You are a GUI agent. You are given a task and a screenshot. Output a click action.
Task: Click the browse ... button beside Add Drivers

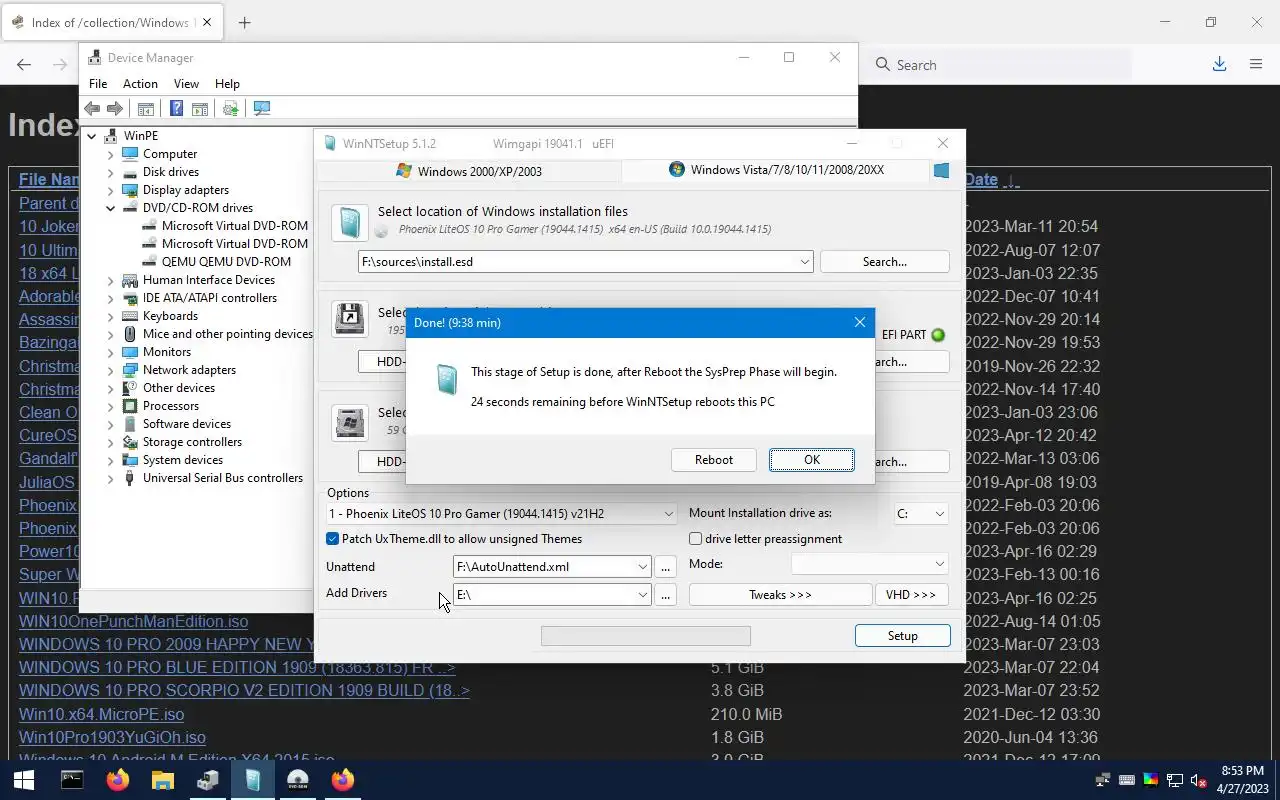(666, 595)
